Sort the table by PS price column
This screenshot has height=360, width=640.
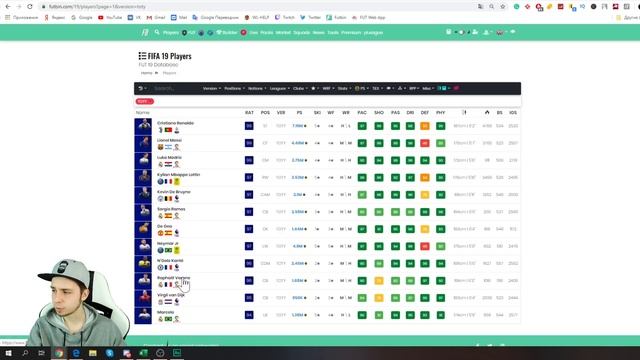point(299,112)
